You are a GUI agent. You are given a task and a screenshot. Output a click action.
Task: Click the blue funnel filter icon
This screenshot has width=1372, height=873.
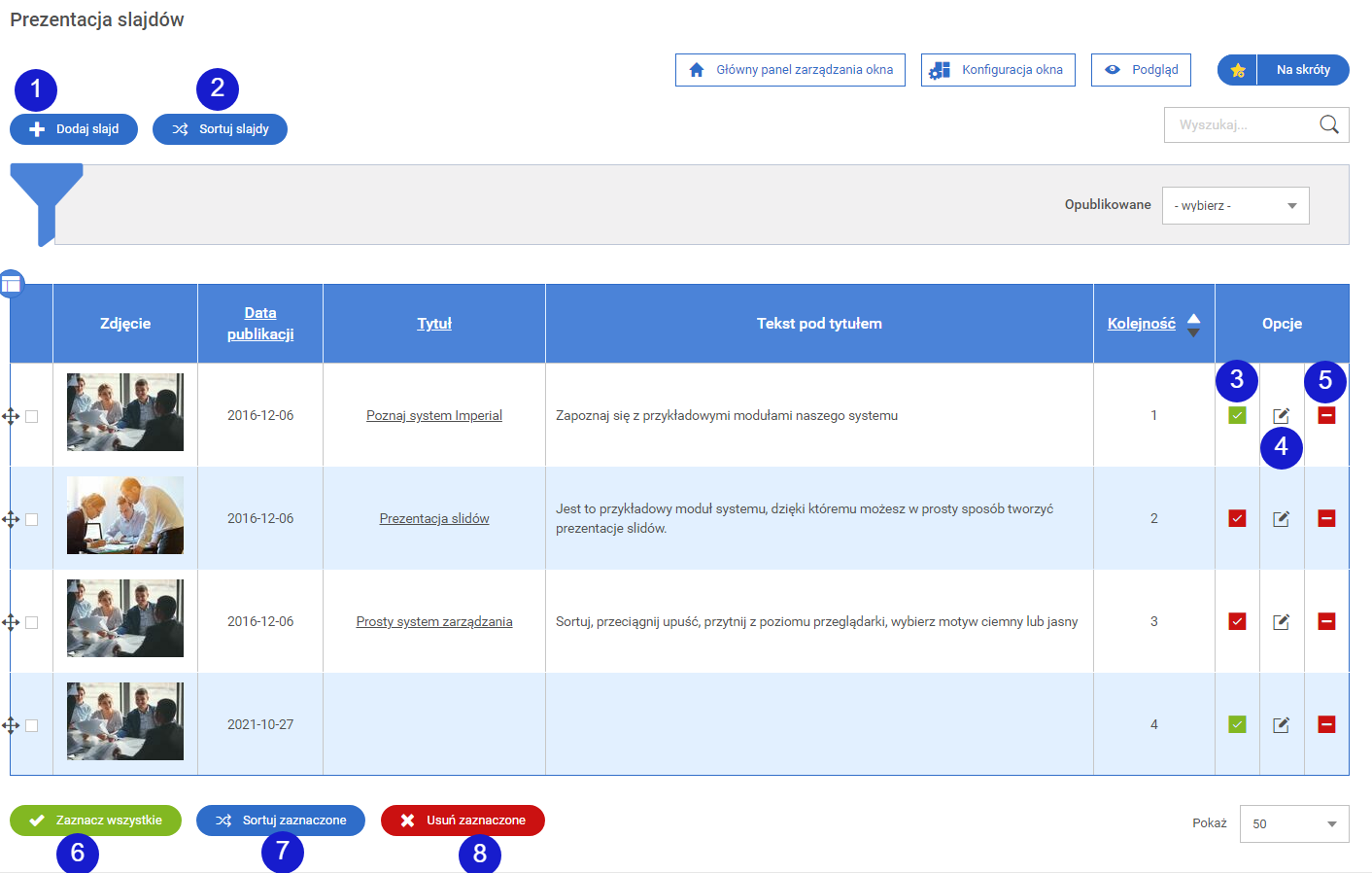45,198
